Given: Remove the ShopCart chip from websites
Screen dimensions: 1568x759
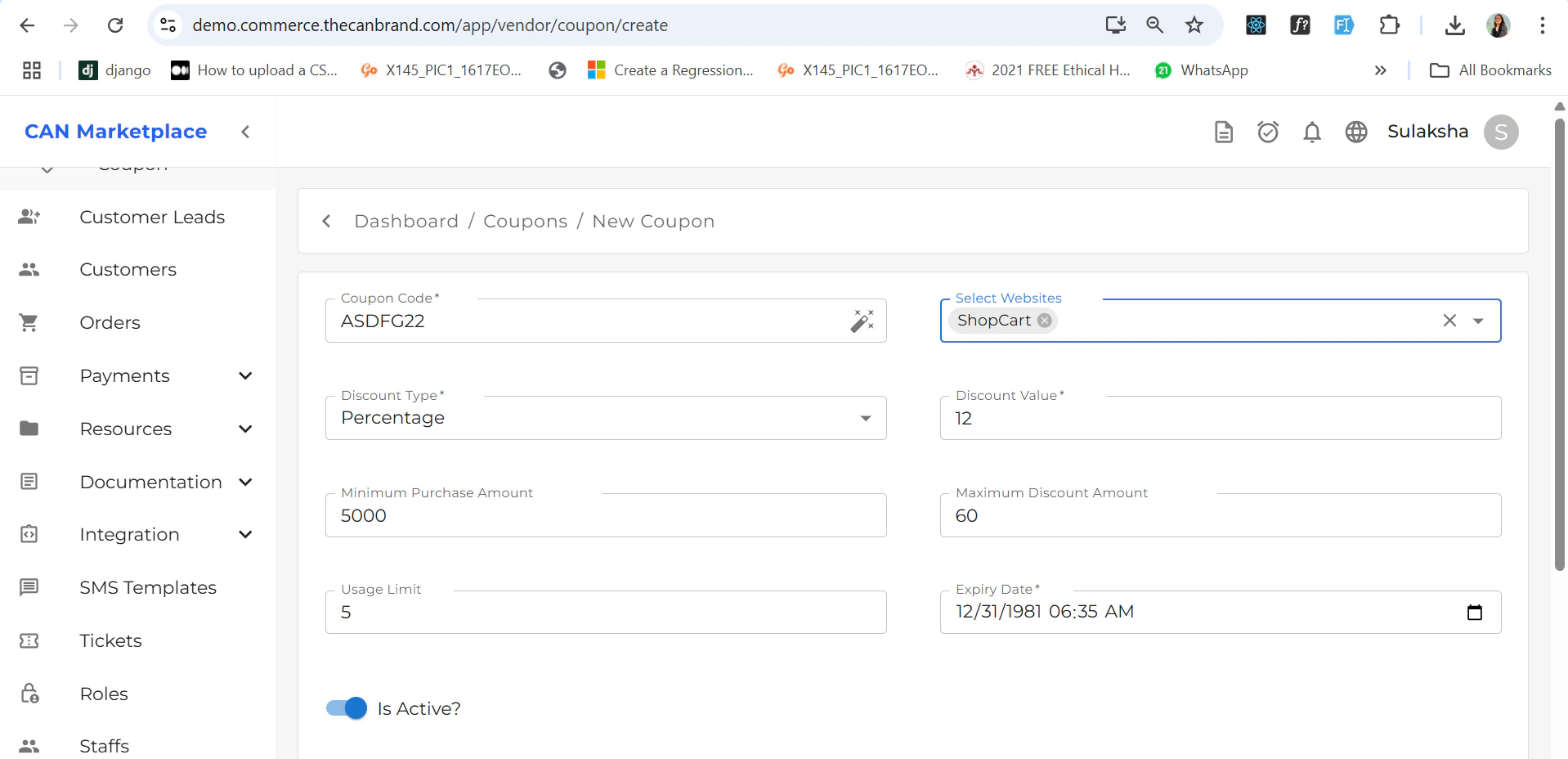Looking at the screenshot, I should click(1045, 321).
